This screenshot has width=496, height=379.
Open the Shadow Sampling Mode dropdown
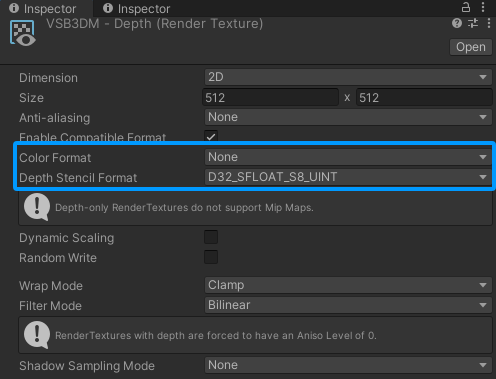tap(348, 365)
